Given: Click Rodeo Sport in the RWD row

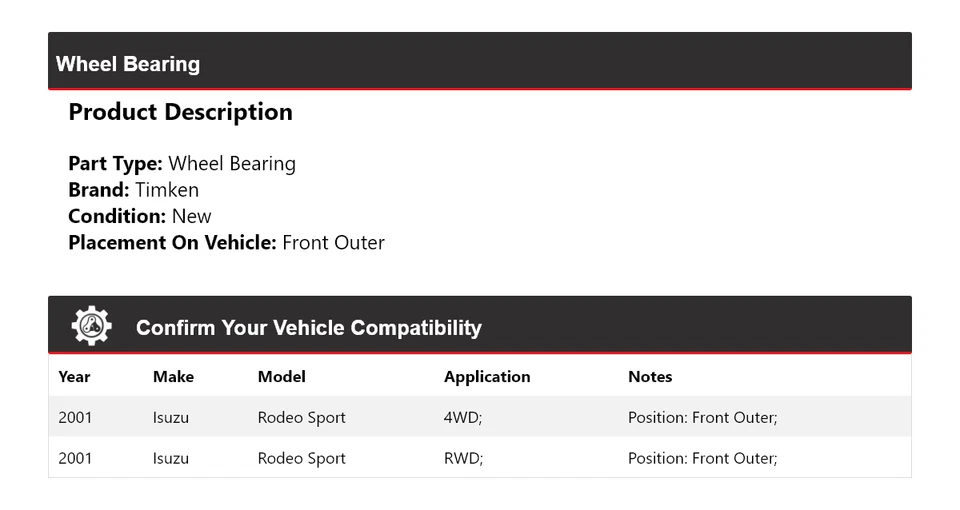Looking at the screenshot, I should (x=301, y=459).
